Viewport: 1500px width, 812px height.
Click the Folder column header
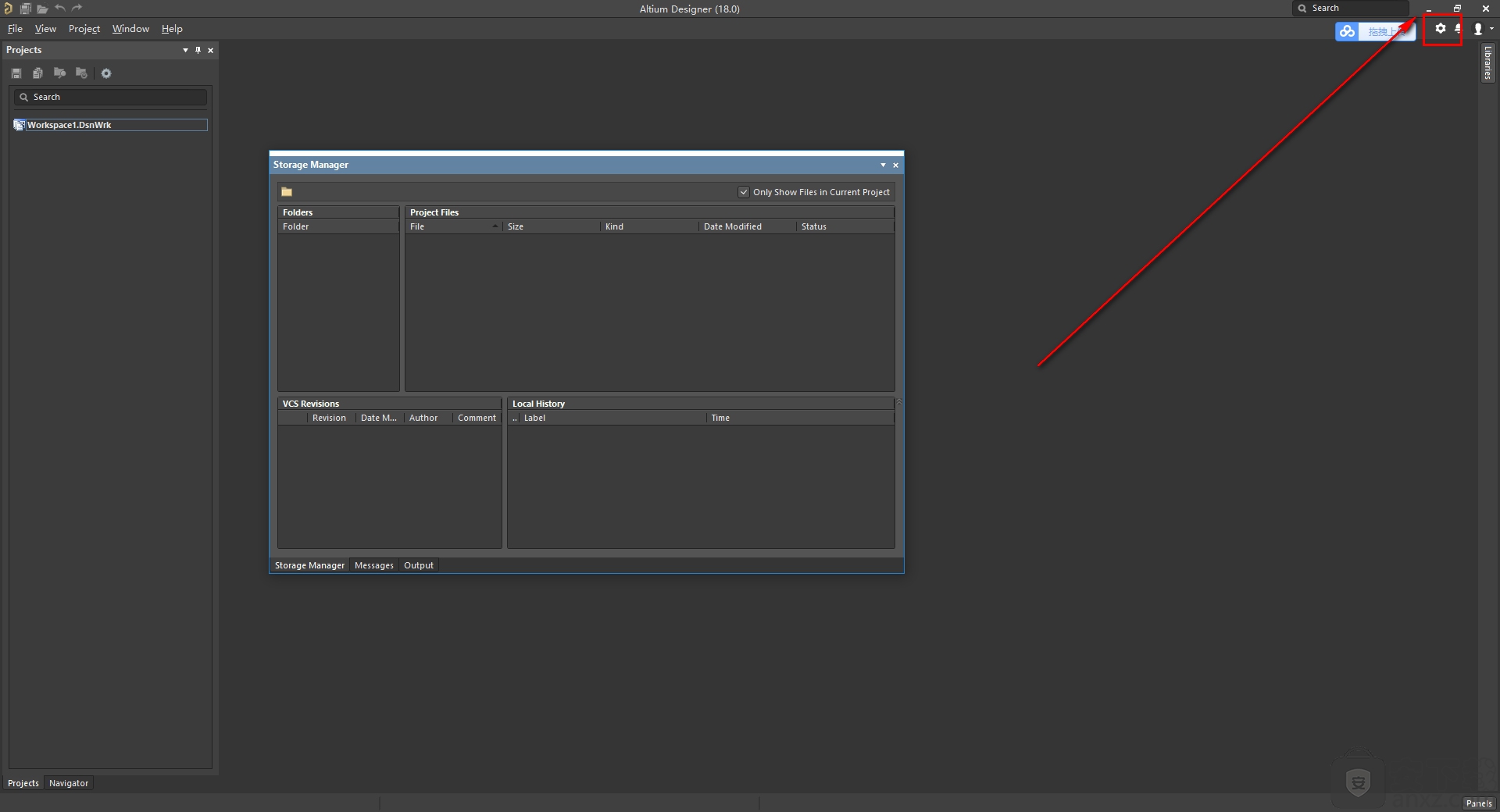[x=338, y=226]
